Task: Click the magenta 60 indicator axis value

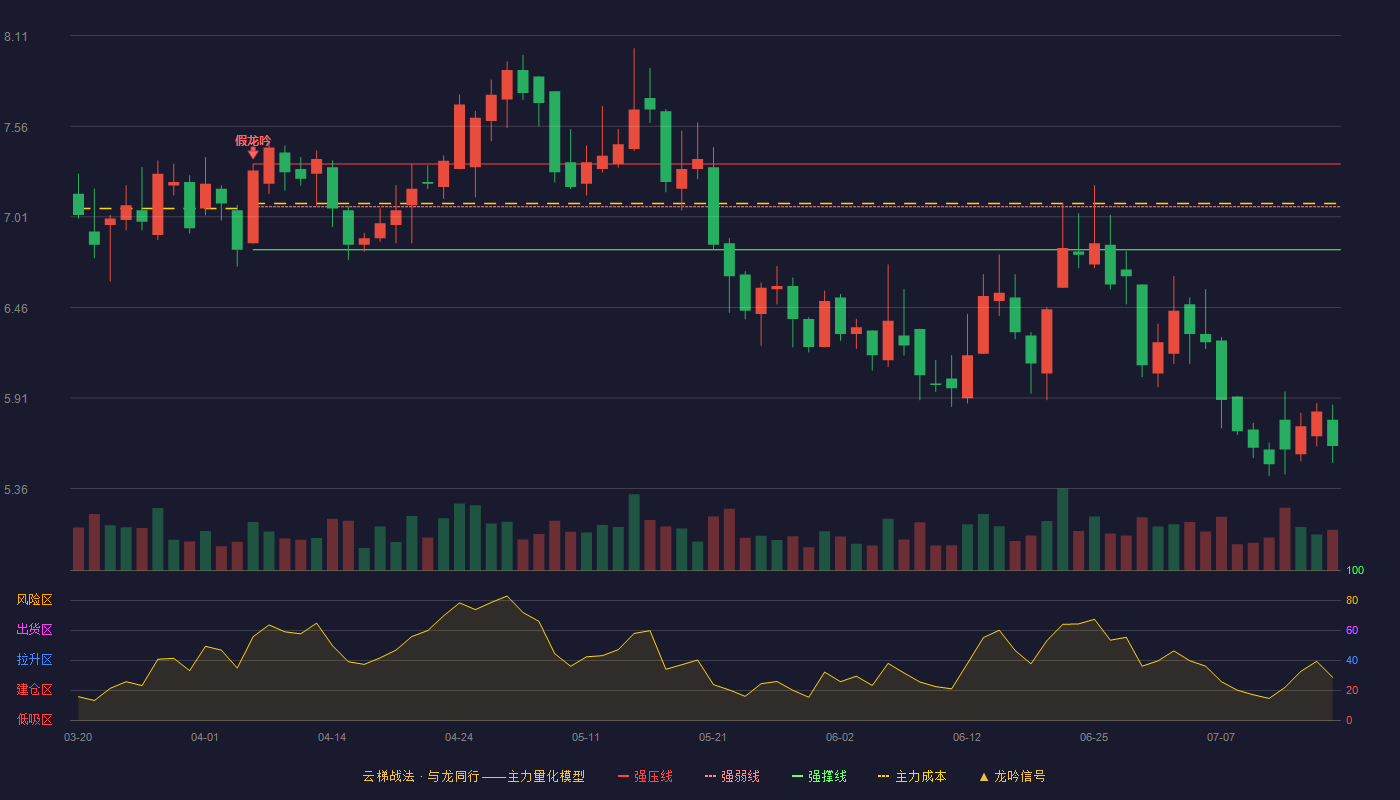Action: tap(1351, 630)
